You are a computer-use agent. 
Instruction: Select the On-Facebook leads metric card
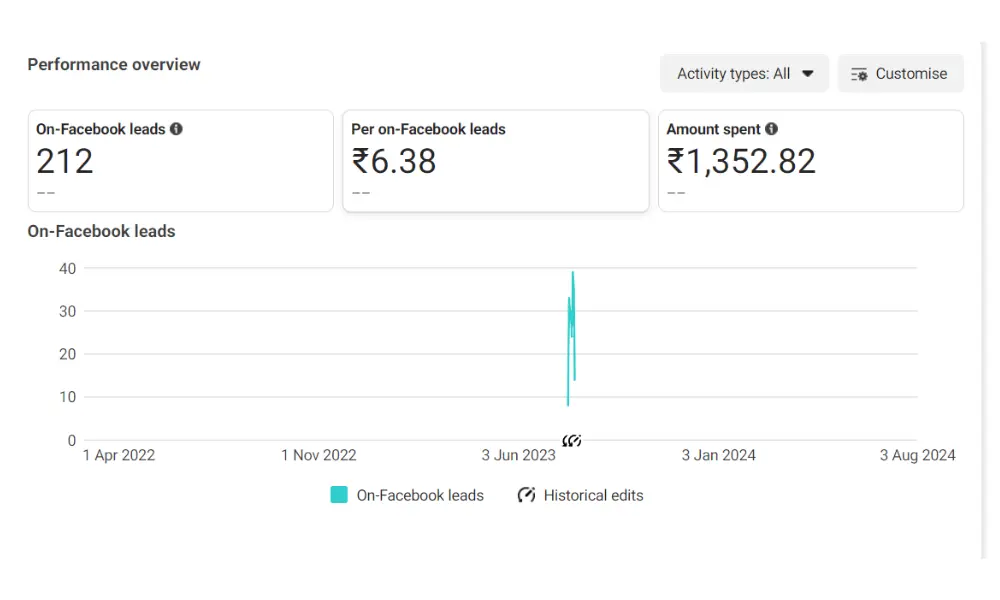click(x=180, y=161)
